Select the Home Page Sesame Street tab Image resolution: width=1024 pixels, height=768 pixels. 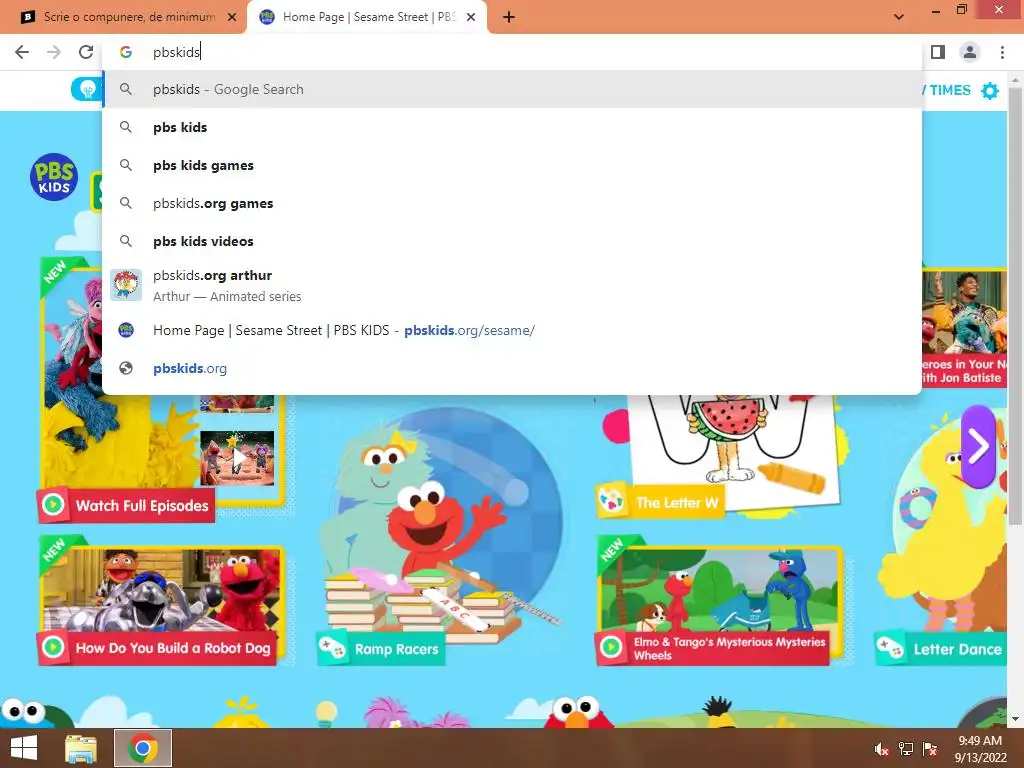tap(367, 18)
